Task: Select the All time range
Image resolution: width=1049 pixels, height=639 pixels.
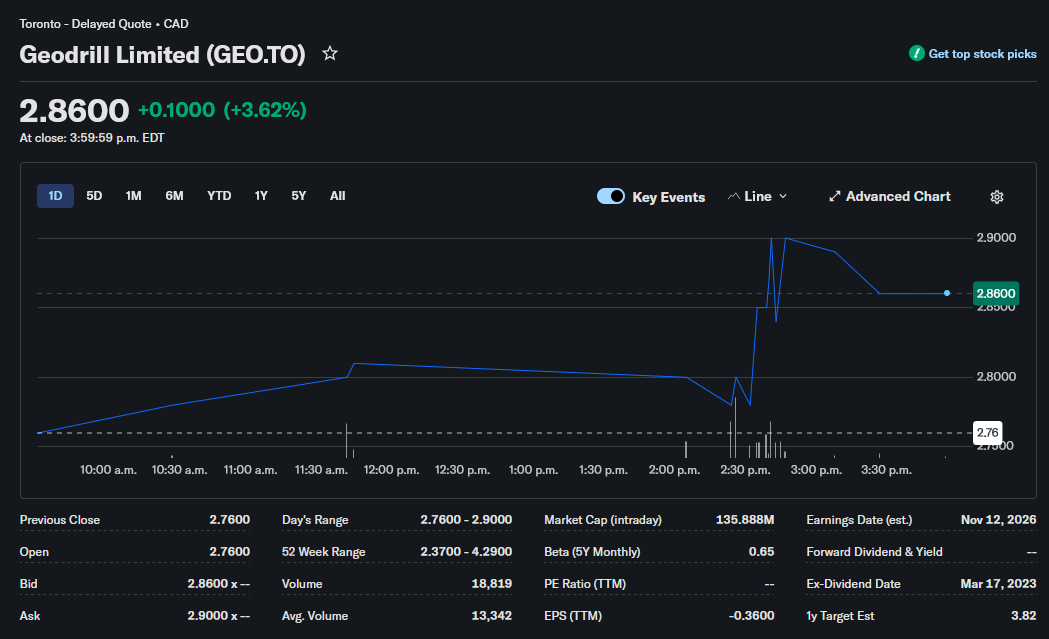Action: click(338, 196)
